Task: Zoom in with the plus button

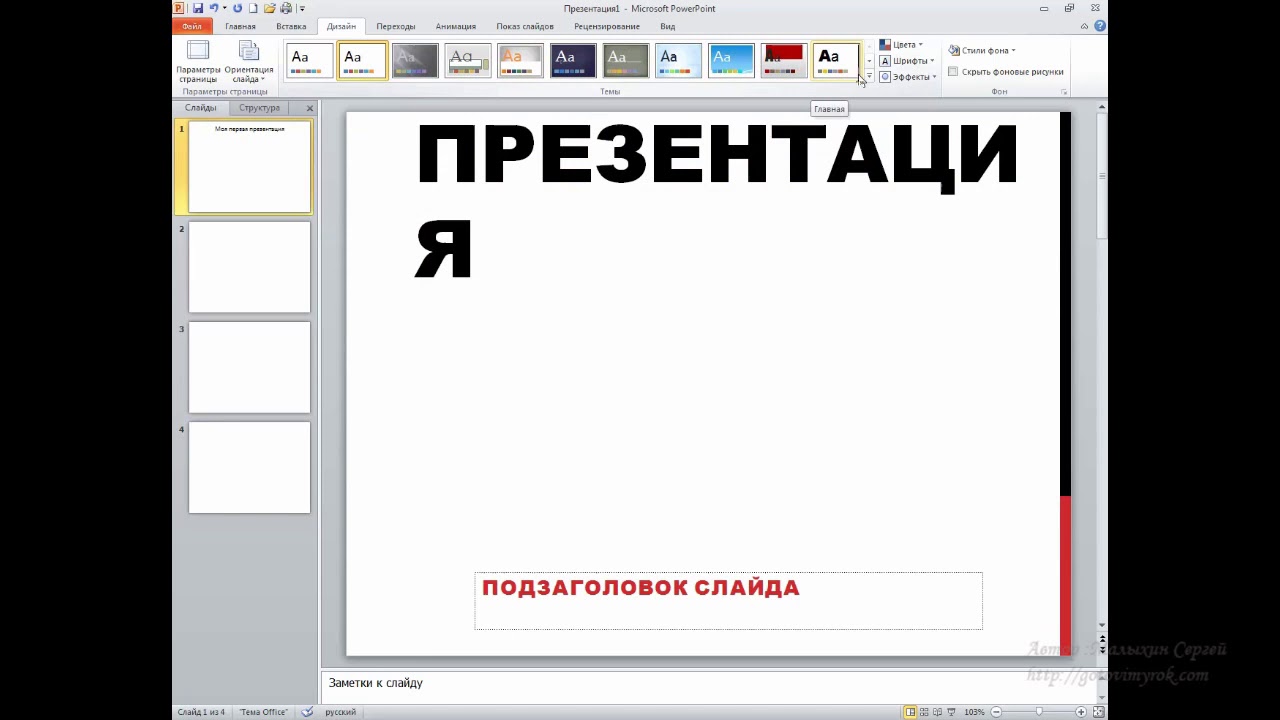Action: click(1081, 712)
